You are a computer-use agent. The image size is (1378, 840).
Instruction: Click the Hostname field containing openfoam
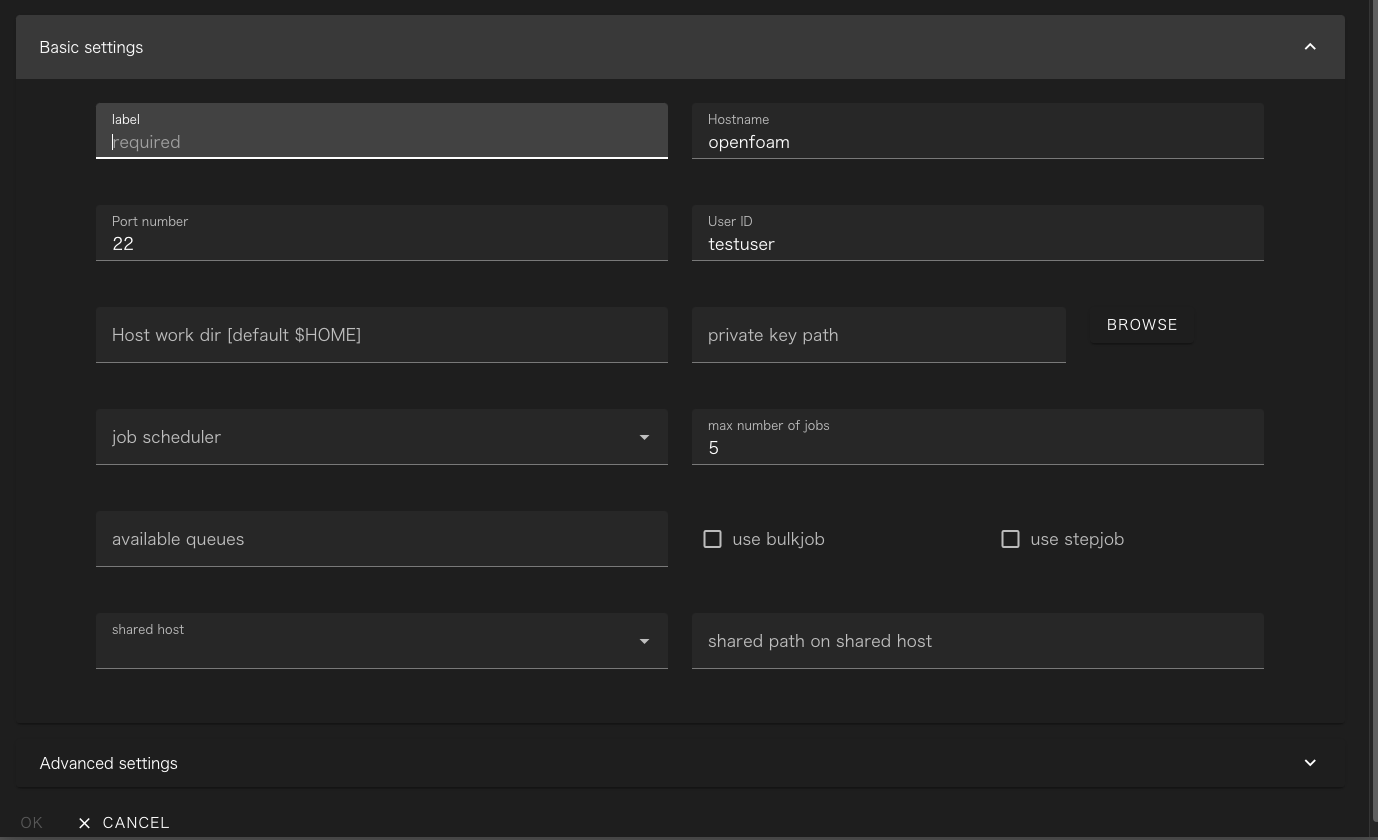pyautogui.click(x=978, y=131)
